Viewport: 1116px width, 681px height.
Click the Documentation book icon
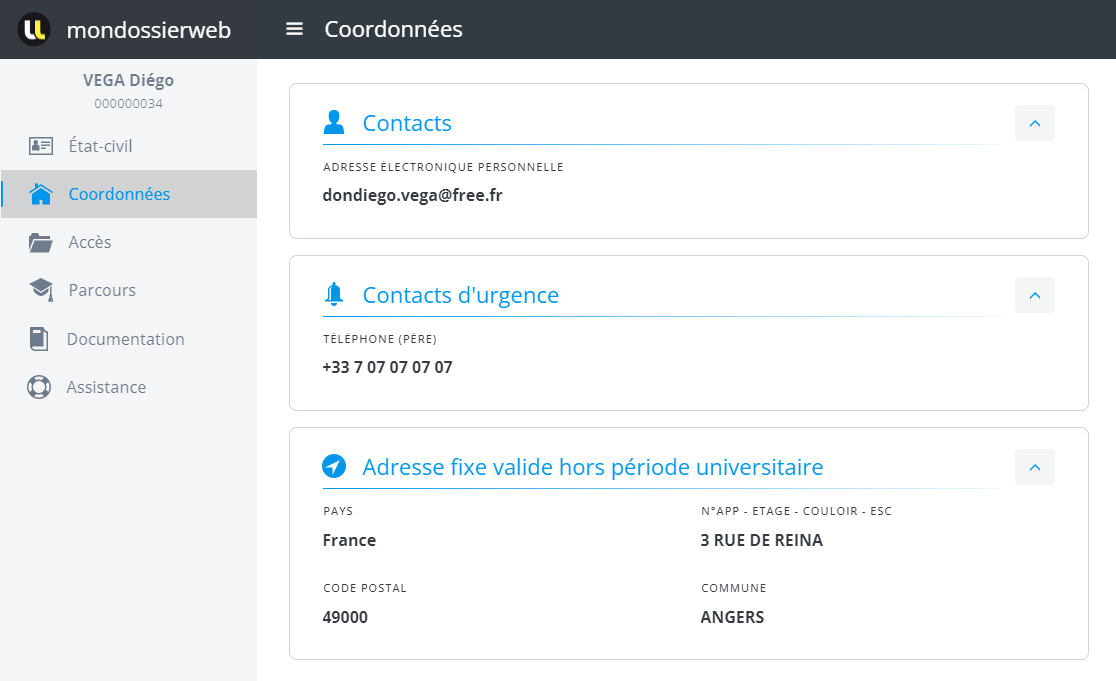39,339
